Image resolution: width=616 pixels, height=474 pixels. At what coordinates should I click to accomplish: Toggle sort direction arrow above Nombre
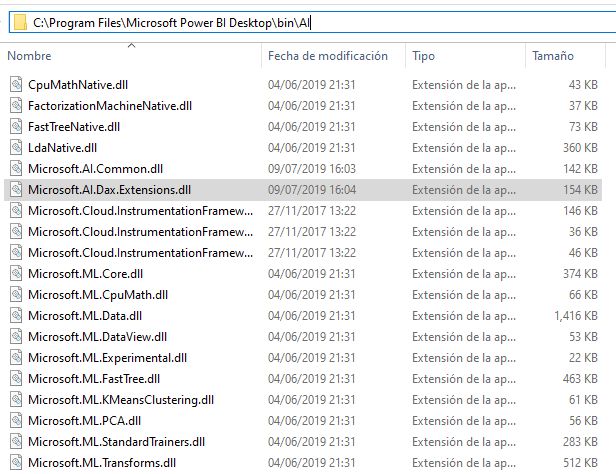point(132,46)
